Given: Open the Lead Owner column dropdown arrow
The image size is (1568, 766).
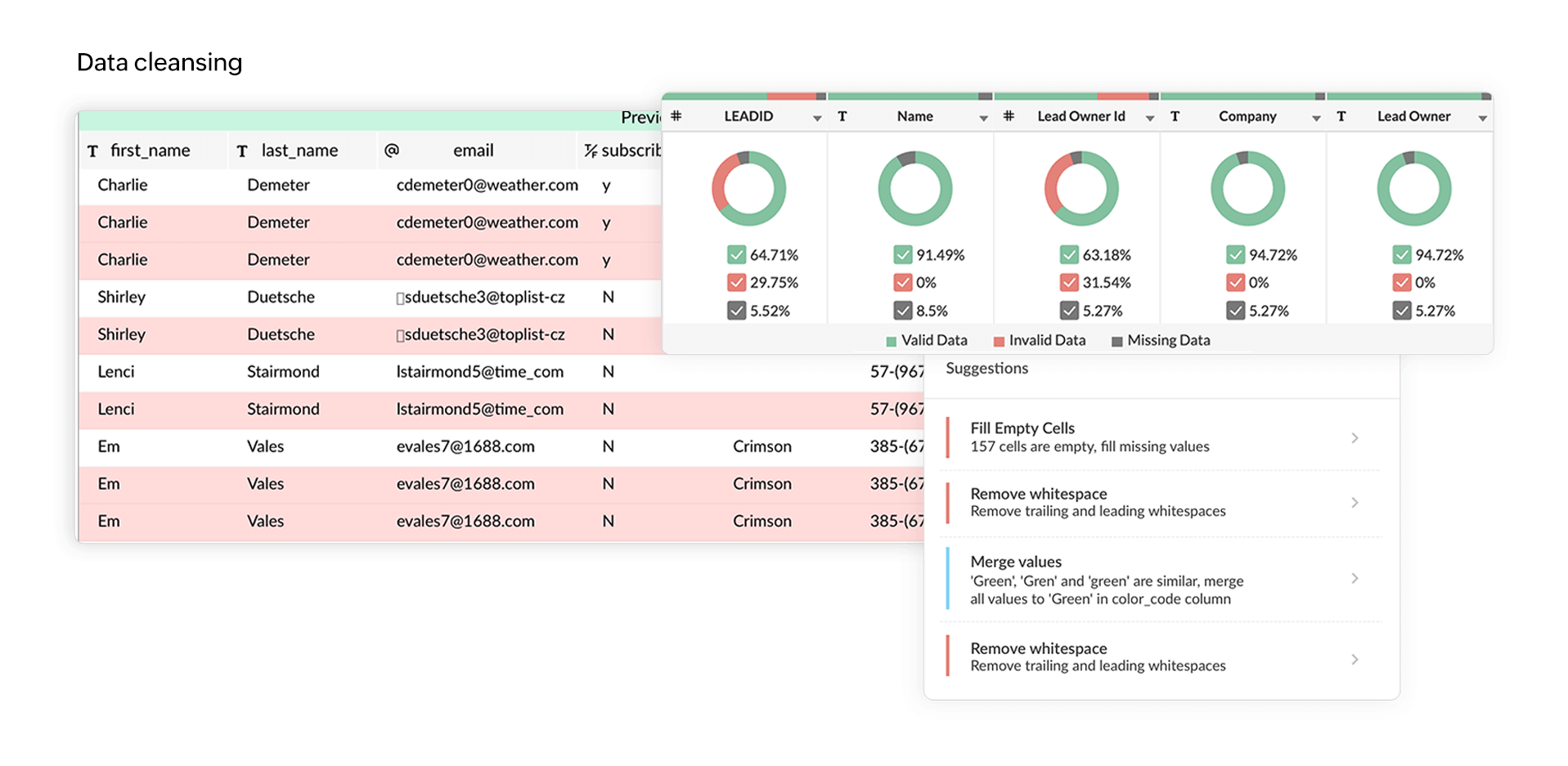Looking at the screenshot, I should point(1482,119).
